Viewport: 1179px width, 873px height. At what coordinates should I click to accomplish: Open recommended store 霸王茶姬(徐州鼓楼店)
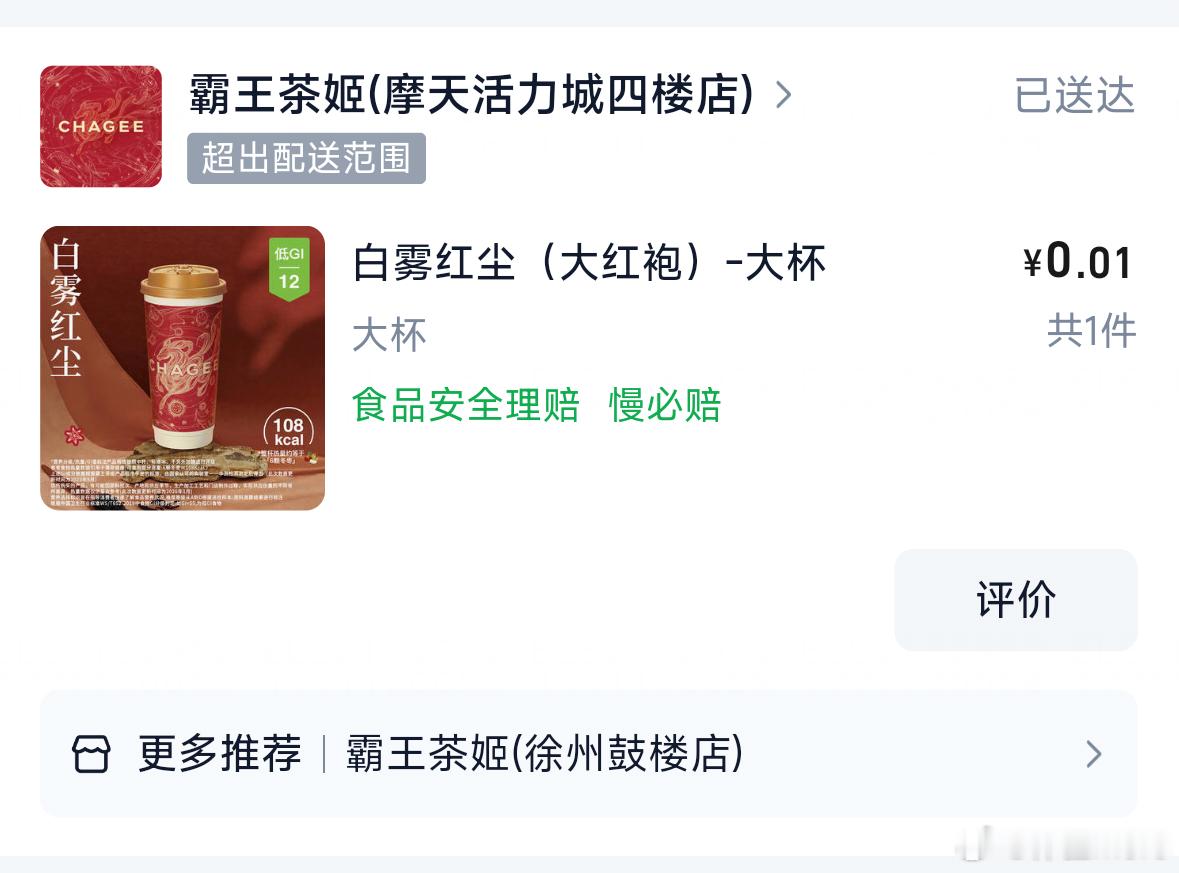click(x=544, y=753)
